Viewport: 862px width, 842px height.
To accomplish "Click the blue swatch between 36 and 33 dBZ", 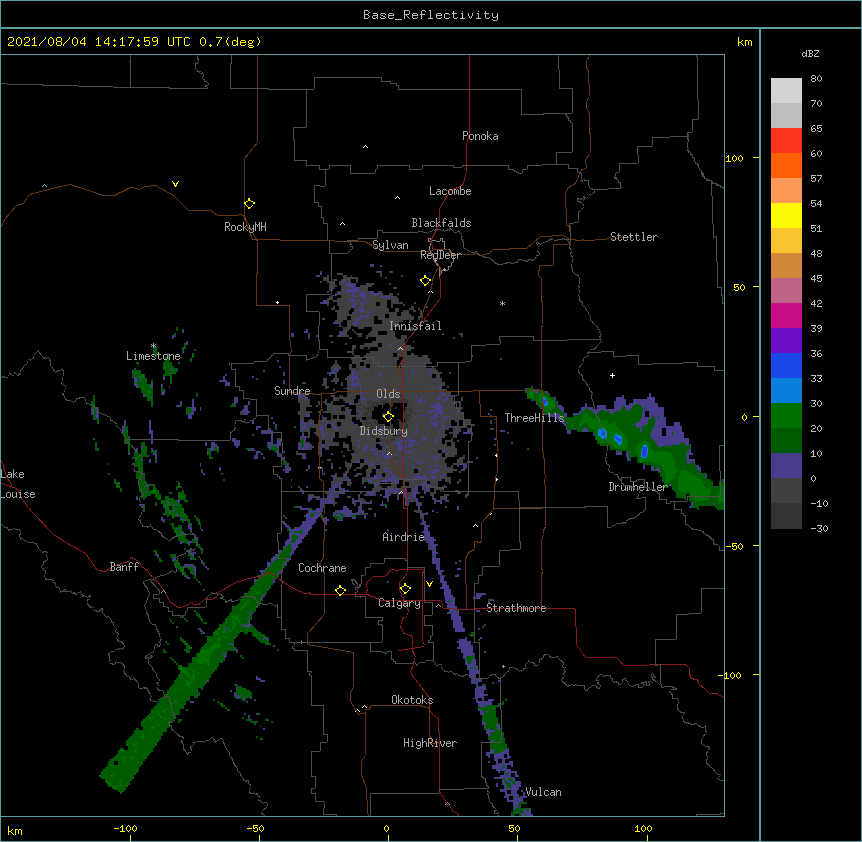I will click(786, 365).
